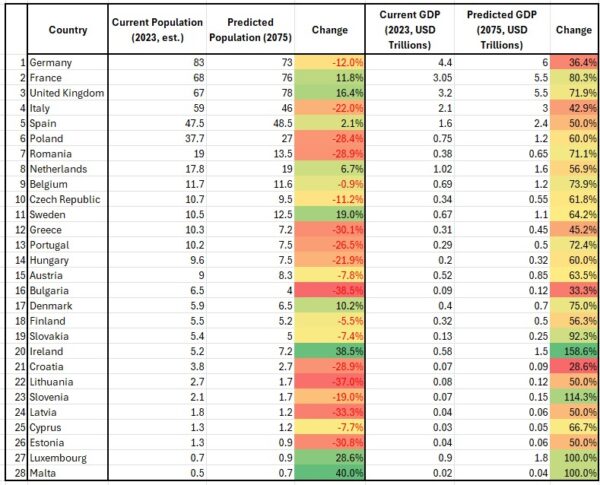Select the Current Population column header

pyautogui.click(x=156, y=30)
